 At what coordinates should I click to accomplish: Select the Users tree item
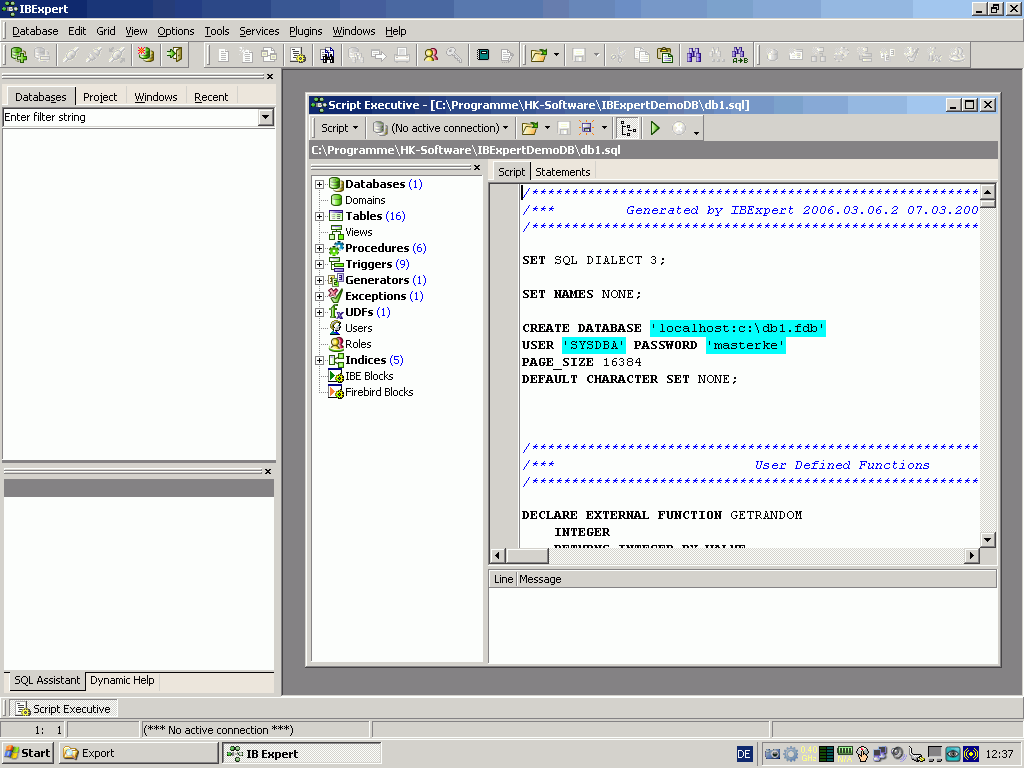359,328
